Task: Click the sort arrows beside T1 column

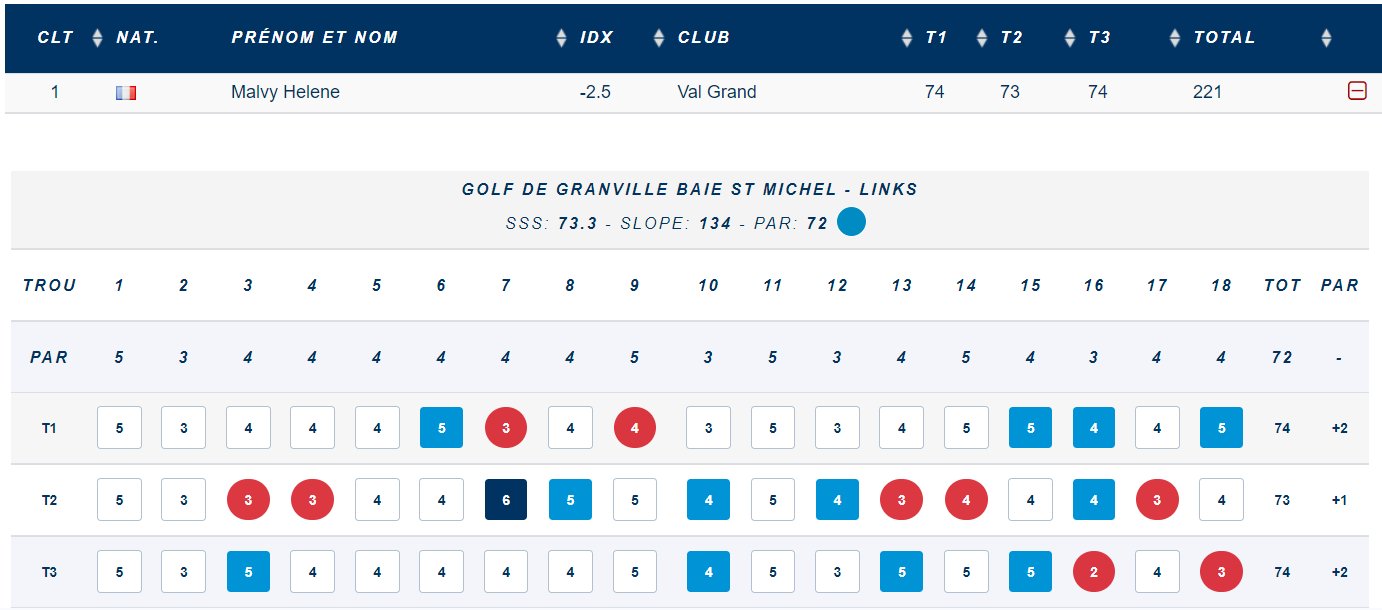Action: [982, 38]
